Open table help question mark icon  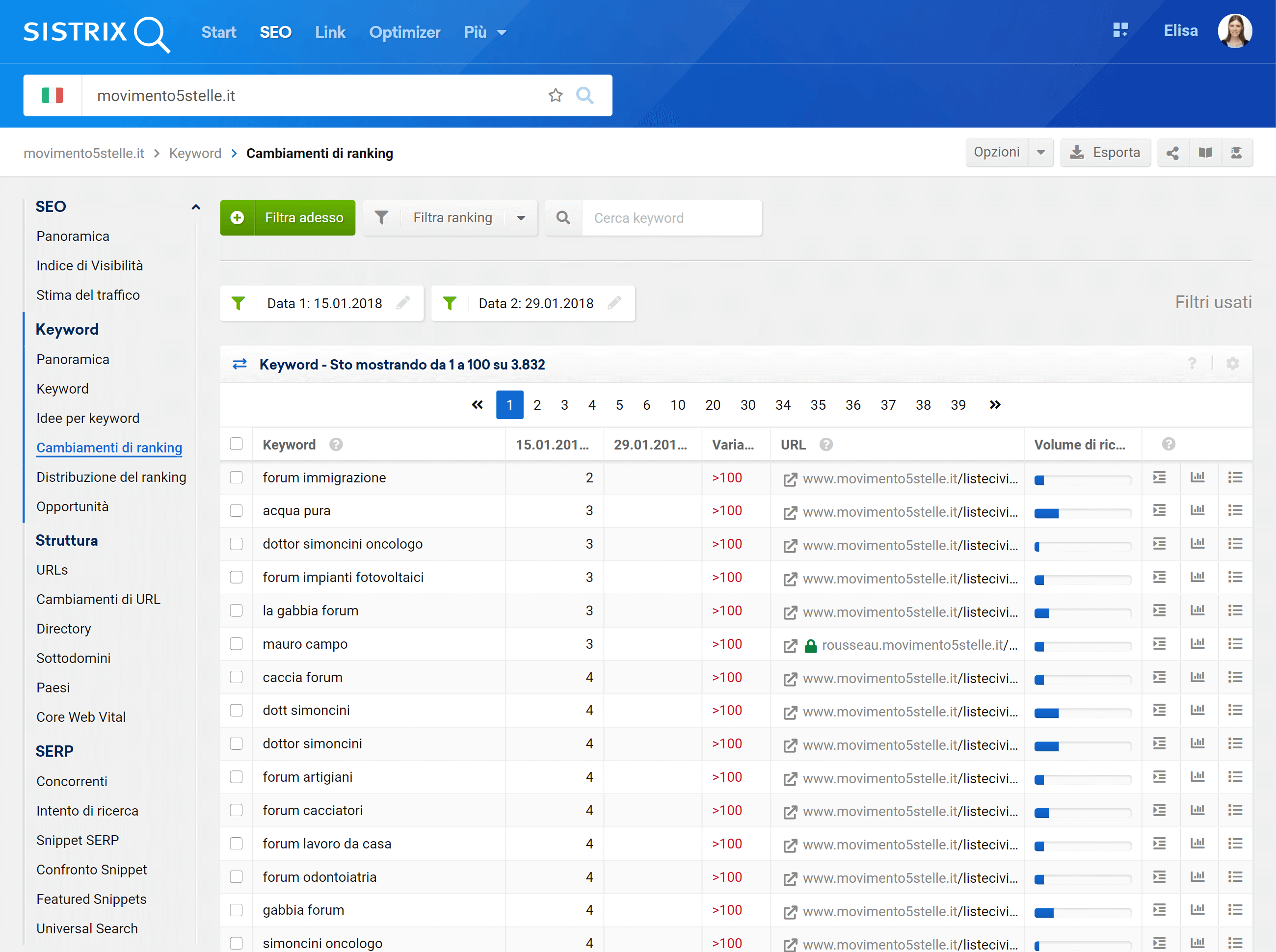coord(1192,364)
